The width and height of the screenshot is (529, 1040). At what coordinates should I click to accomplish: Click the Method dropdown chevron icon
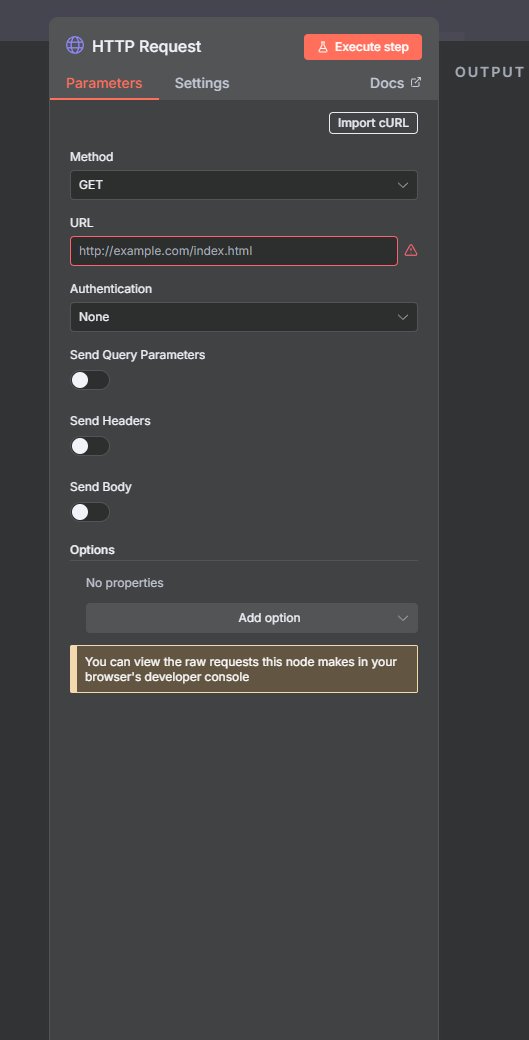(x=403, y=185)
